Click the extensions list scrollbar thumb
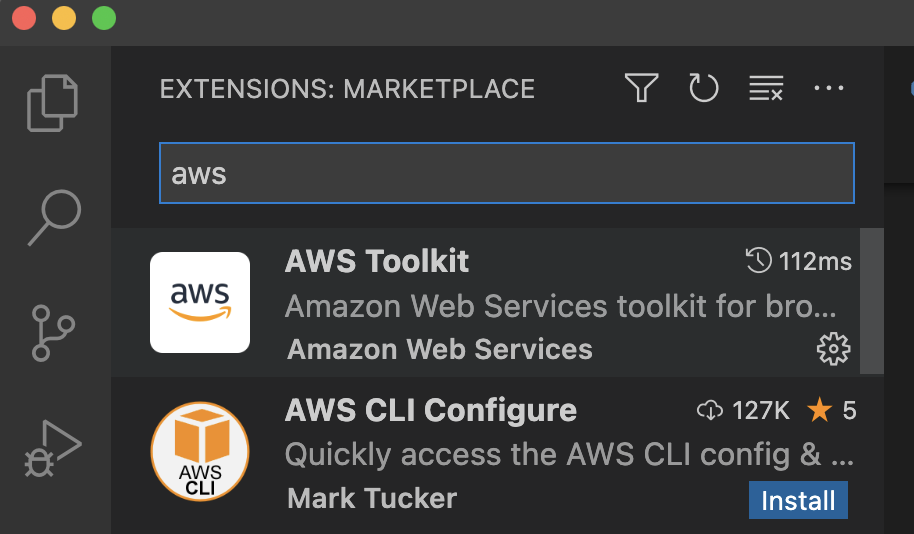This screenshot has height=534, width=914. click(872, 301)
